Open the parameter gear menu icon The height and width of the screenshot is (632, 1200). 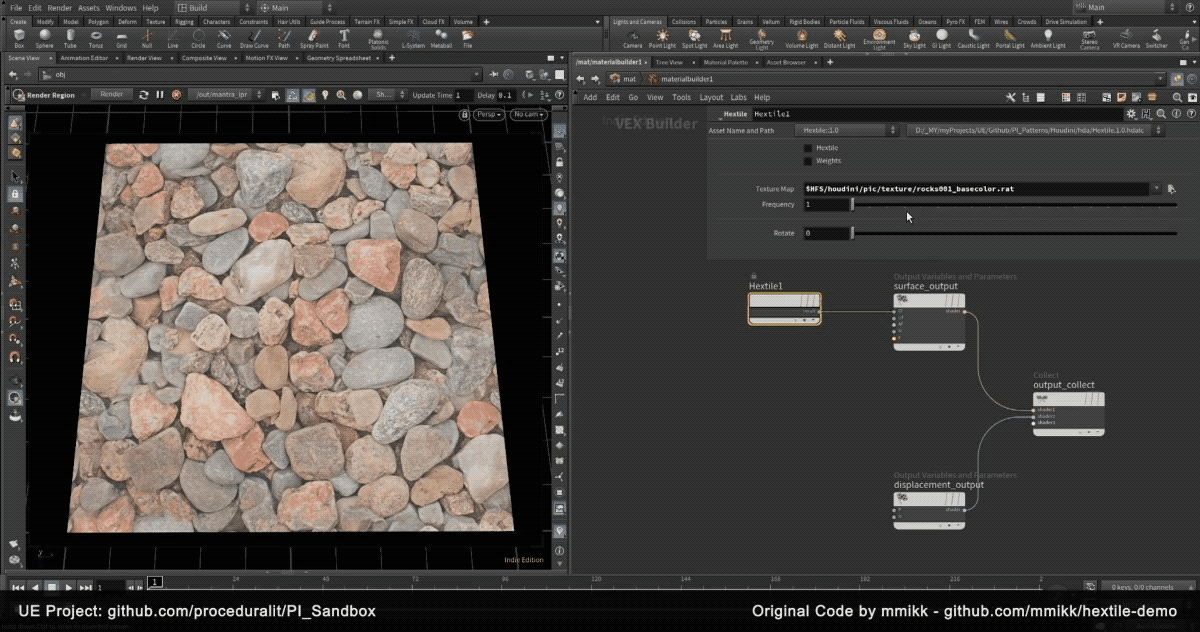point(1131,114)
